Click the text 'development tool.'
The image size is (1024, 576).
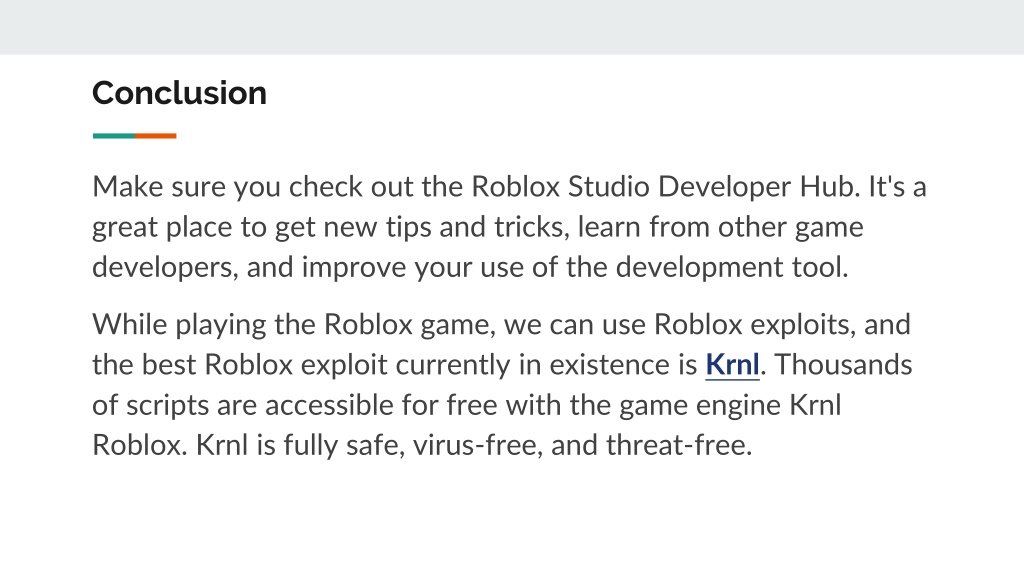pyautogui.click(x=732, y=268)
